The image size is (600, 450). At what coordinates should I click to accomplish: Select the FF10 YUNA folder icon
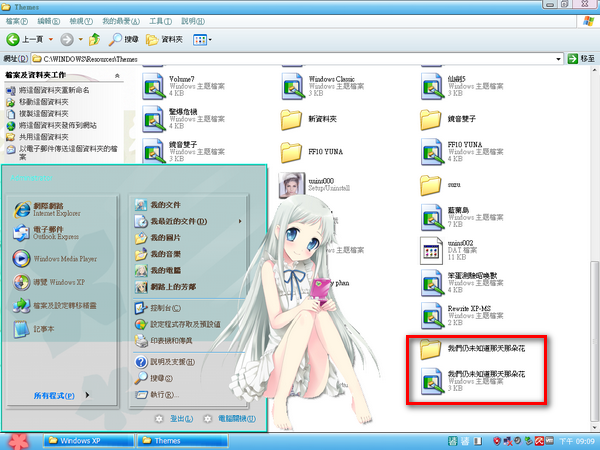291,152
